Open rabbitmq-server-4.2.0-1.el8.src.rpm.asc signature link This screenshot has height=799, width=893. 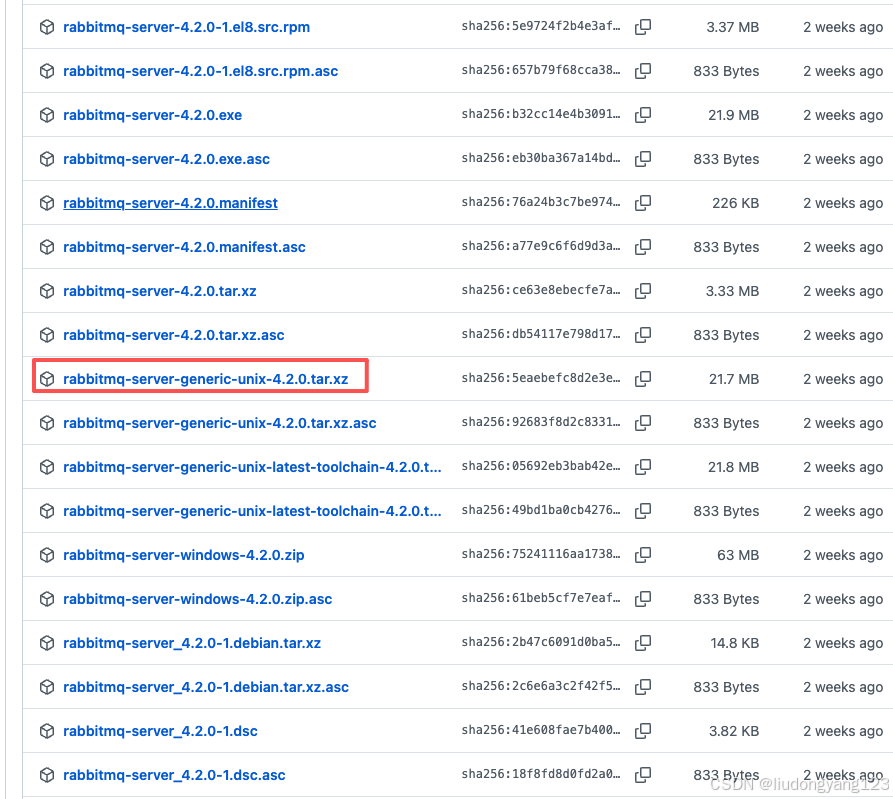(x=200, y=71)
